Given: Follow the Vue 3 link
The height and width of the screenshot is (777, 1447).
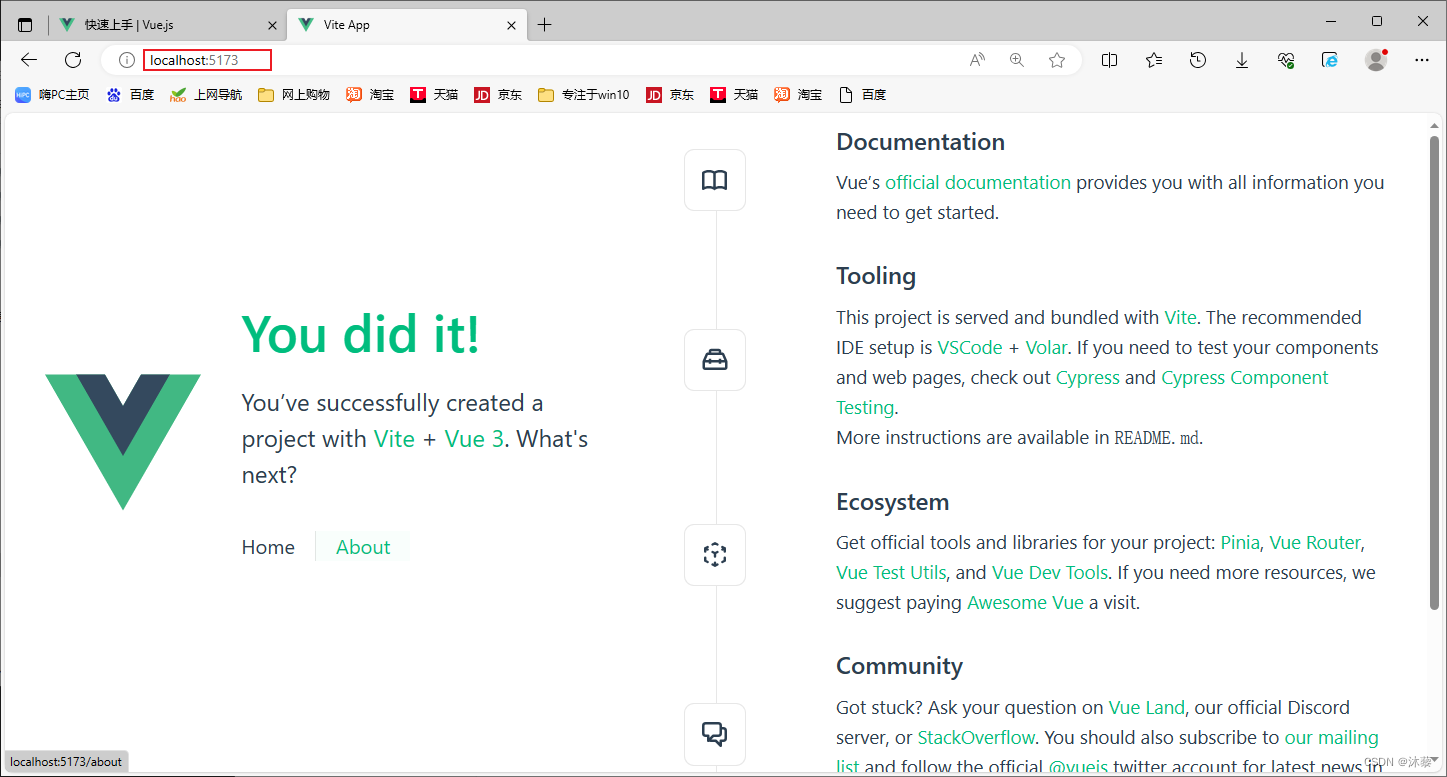Looking at the screenshot, I should 474,439.
